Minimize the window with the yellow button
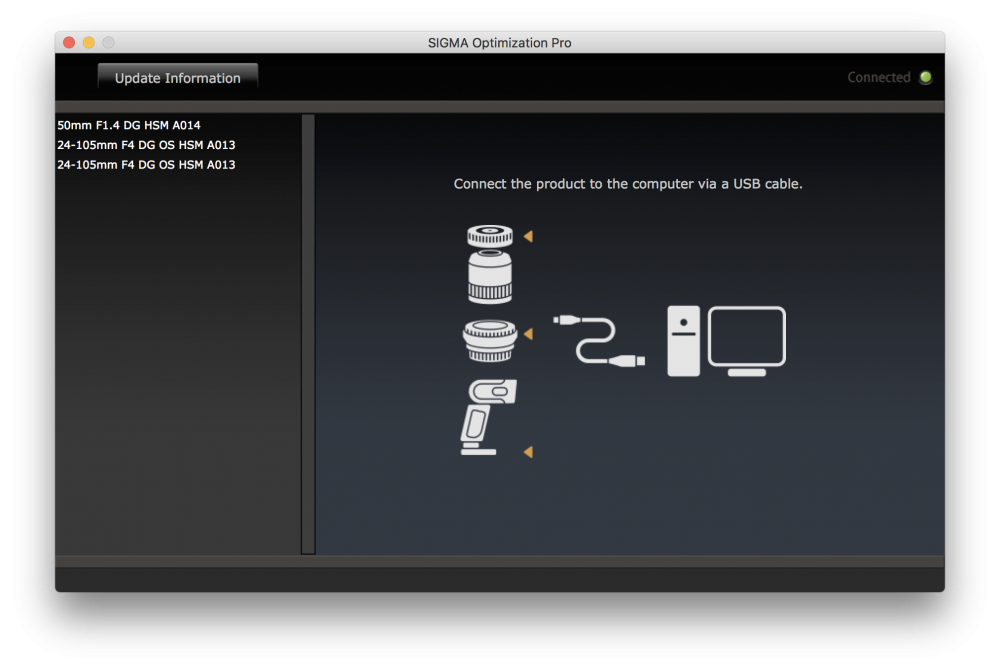Image resolution: width=1000 pixels, height=671 pixels. pos(89,42)
